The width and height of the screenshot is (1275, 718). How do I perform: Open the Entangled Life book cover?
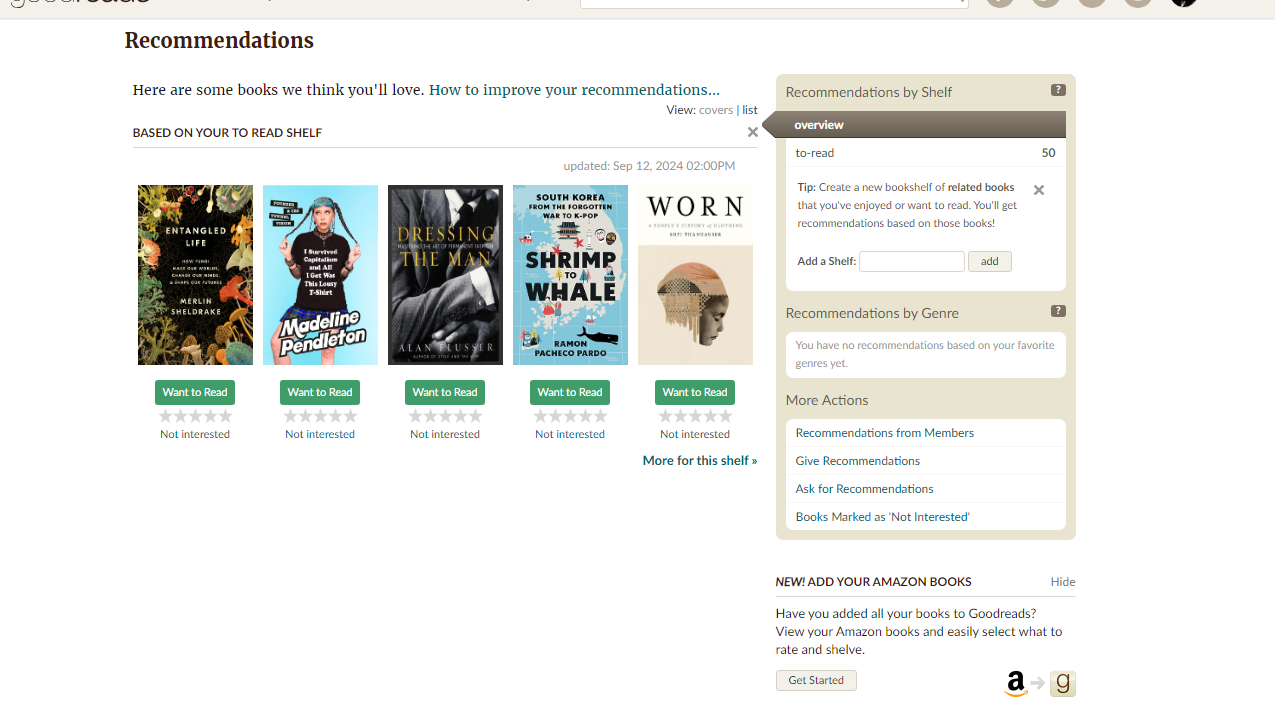point(195,275)
